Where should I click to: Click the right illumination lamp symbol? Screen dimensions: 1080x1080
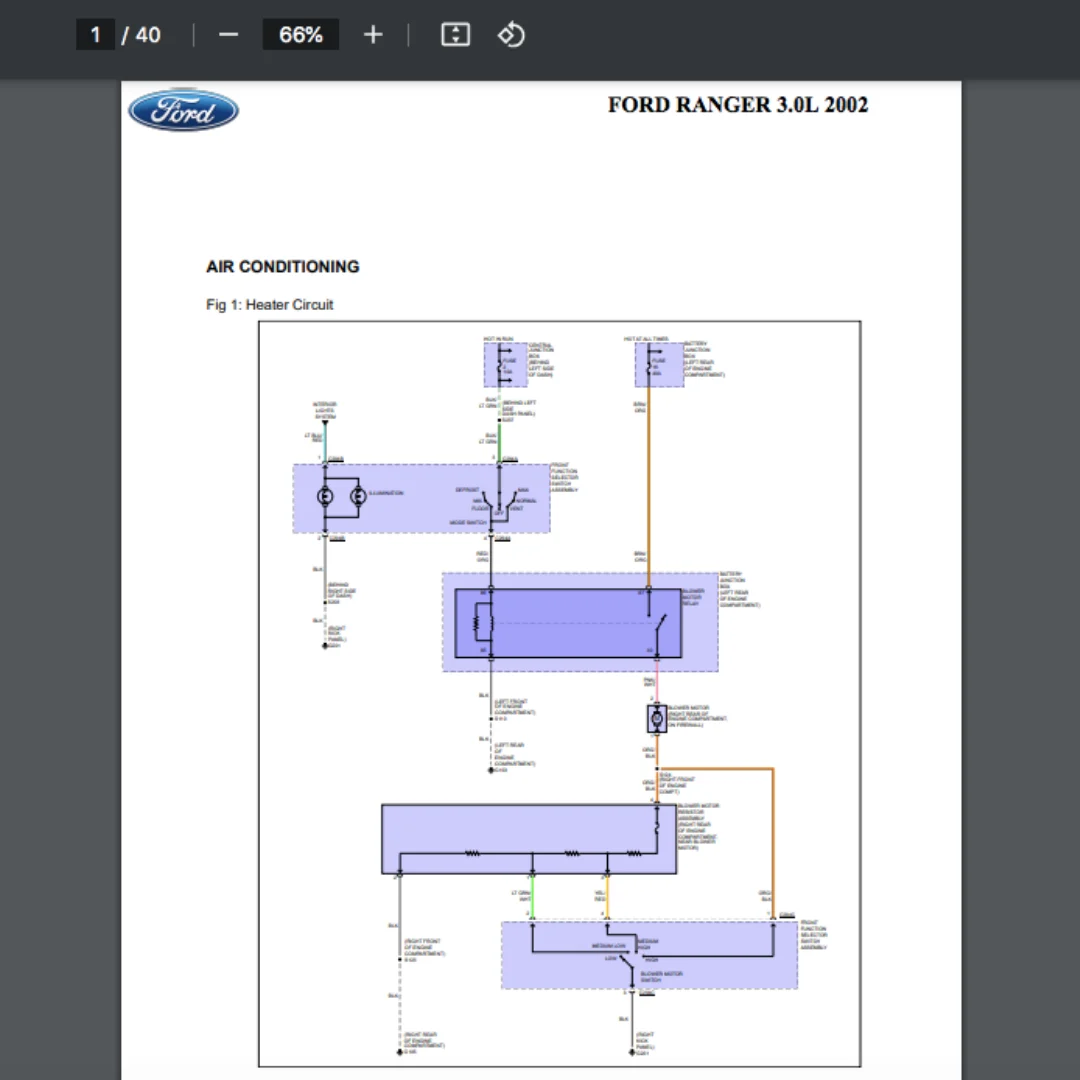click(x=358, y=496)
